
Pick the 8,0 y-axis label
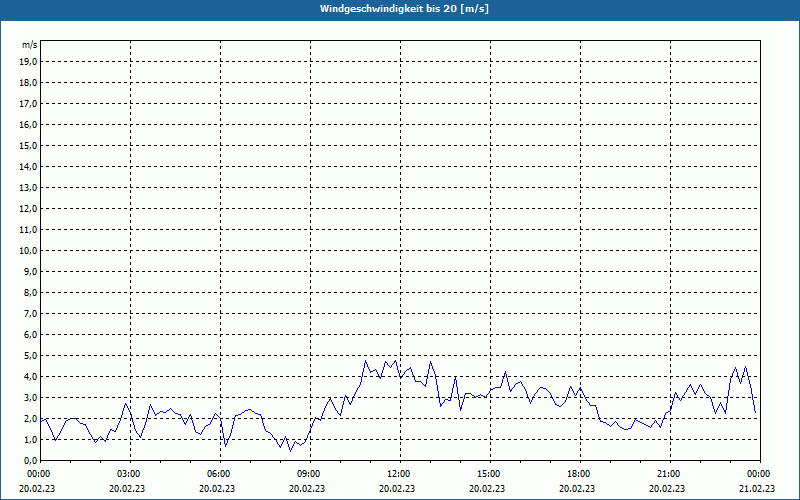point(30,292)
